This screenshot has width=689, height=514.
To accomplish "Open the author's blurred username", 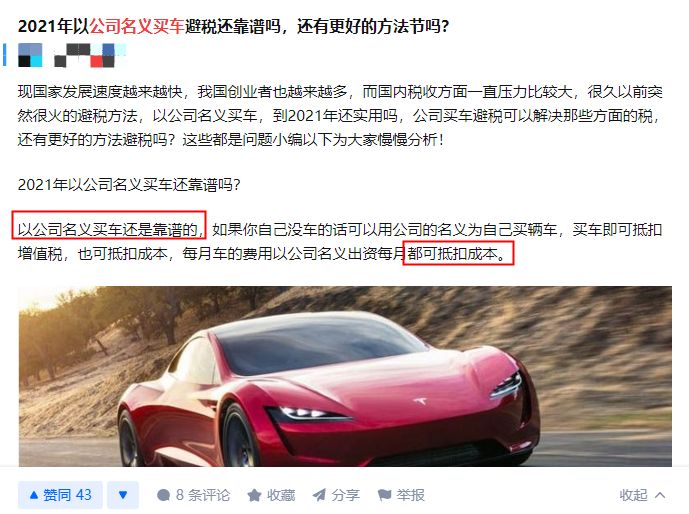I will (89, 55).
